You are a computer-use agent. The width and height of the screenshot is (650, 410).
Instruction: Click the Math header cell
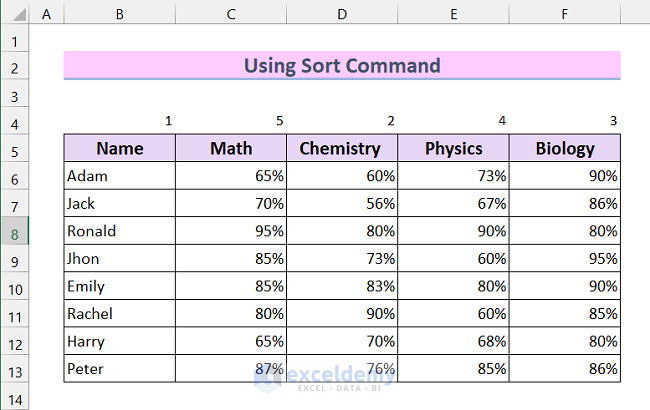pos(231,149)
